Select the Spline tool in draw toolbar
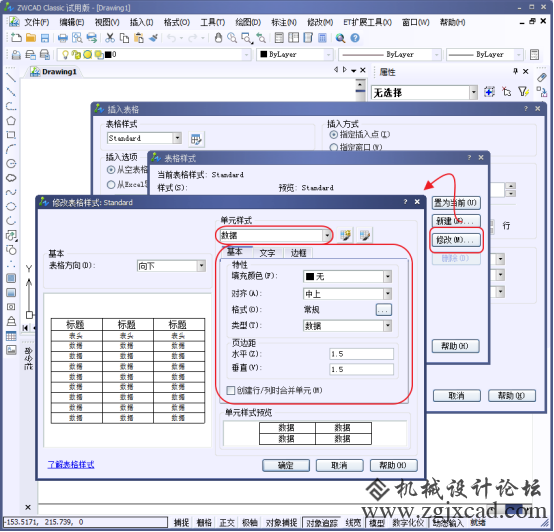554x532 pixels. pos(11,192)
